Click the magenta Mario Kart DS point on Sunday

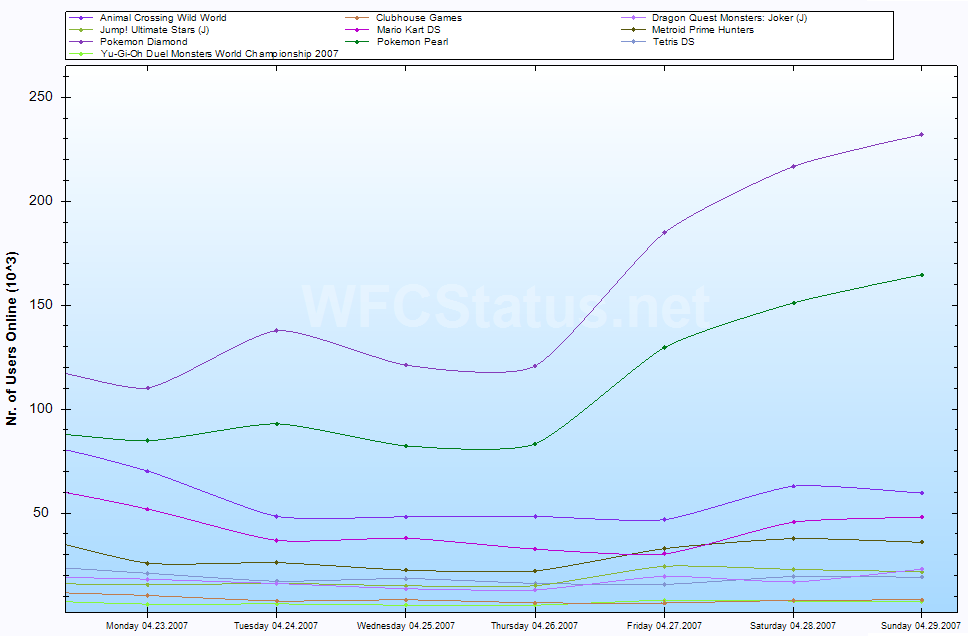pos(922,517)
